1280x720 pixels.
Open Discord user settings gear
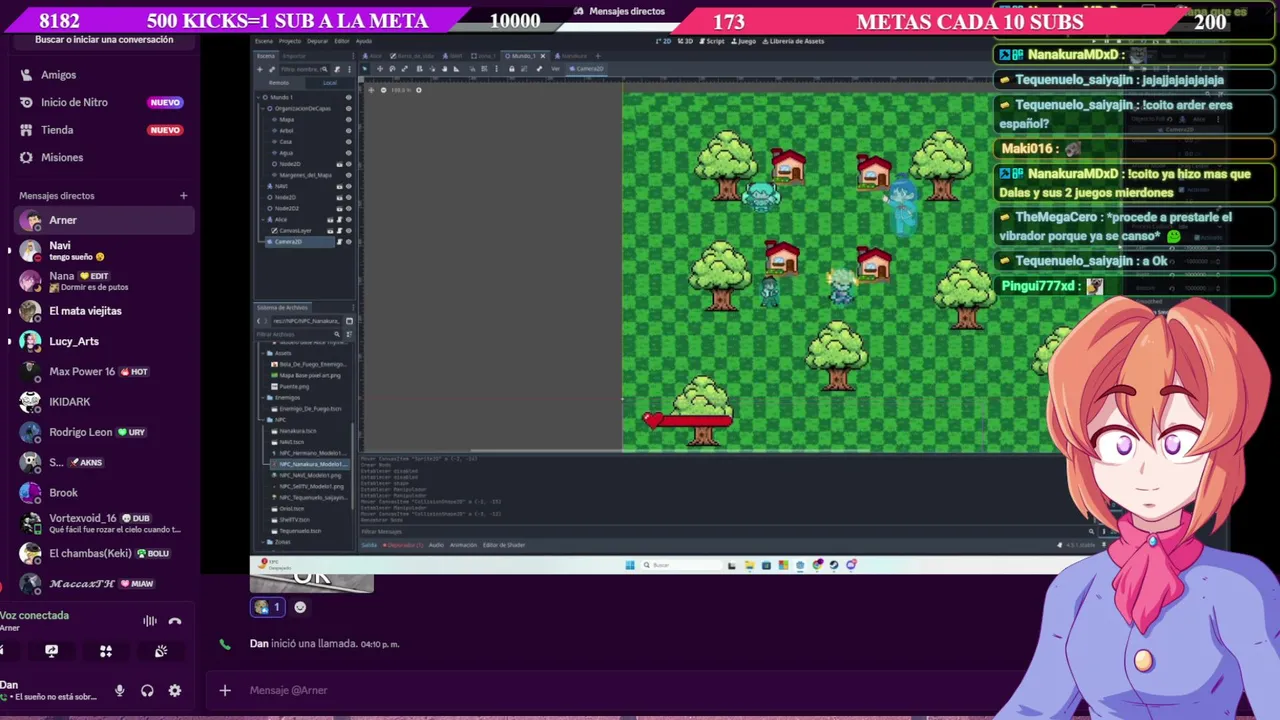pyautogui.click(x=175, y=690)
